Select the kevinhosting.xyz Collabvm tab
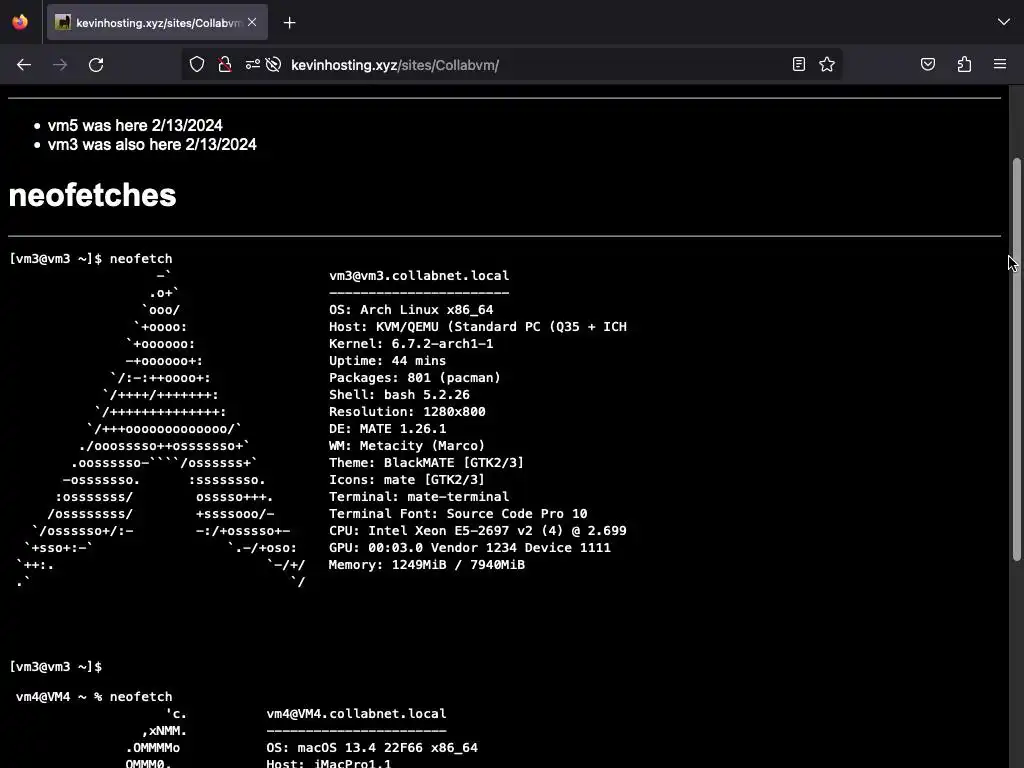1024x768 pixels. [x=157, y=23]
